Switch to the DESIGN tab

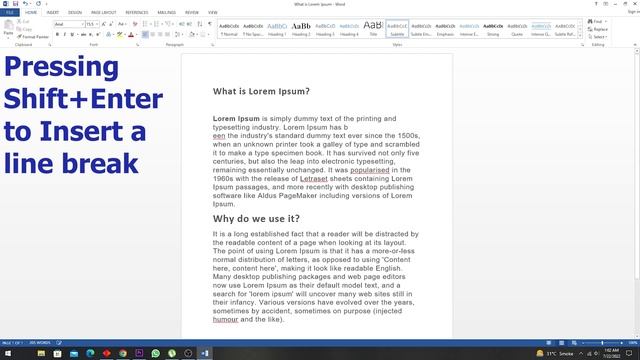point(75,13)
